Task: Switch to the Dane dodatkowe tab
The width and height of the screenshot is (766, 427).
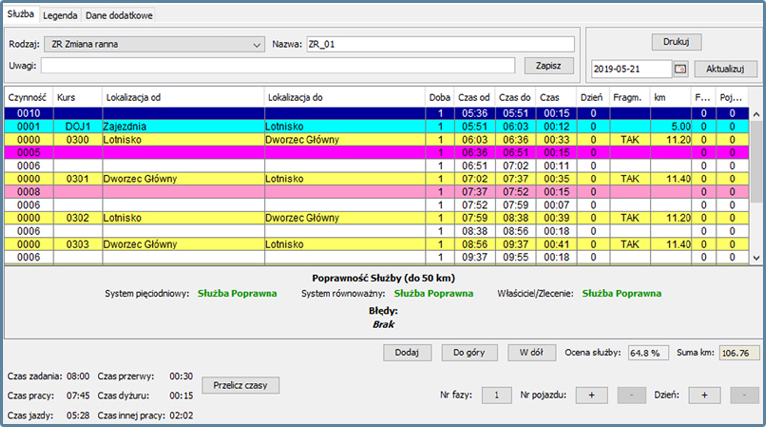Action: pyautogui.click(x=119, y=16)
